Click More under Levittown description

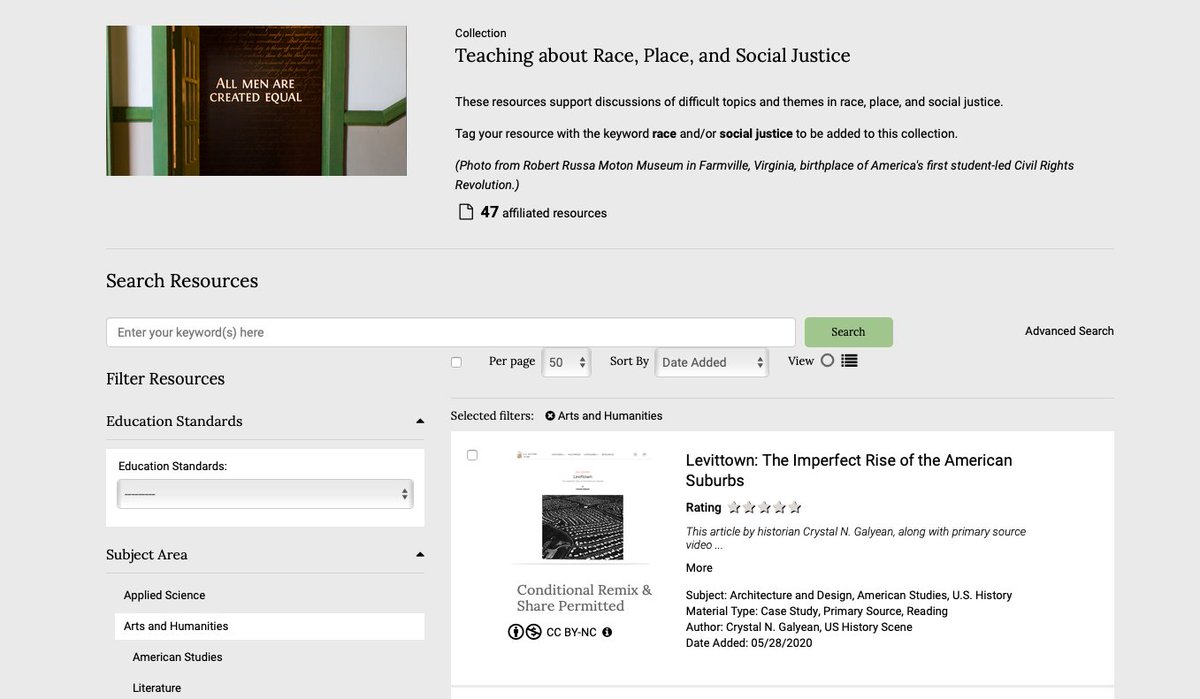pyautogui.click(x=699, y=568)
